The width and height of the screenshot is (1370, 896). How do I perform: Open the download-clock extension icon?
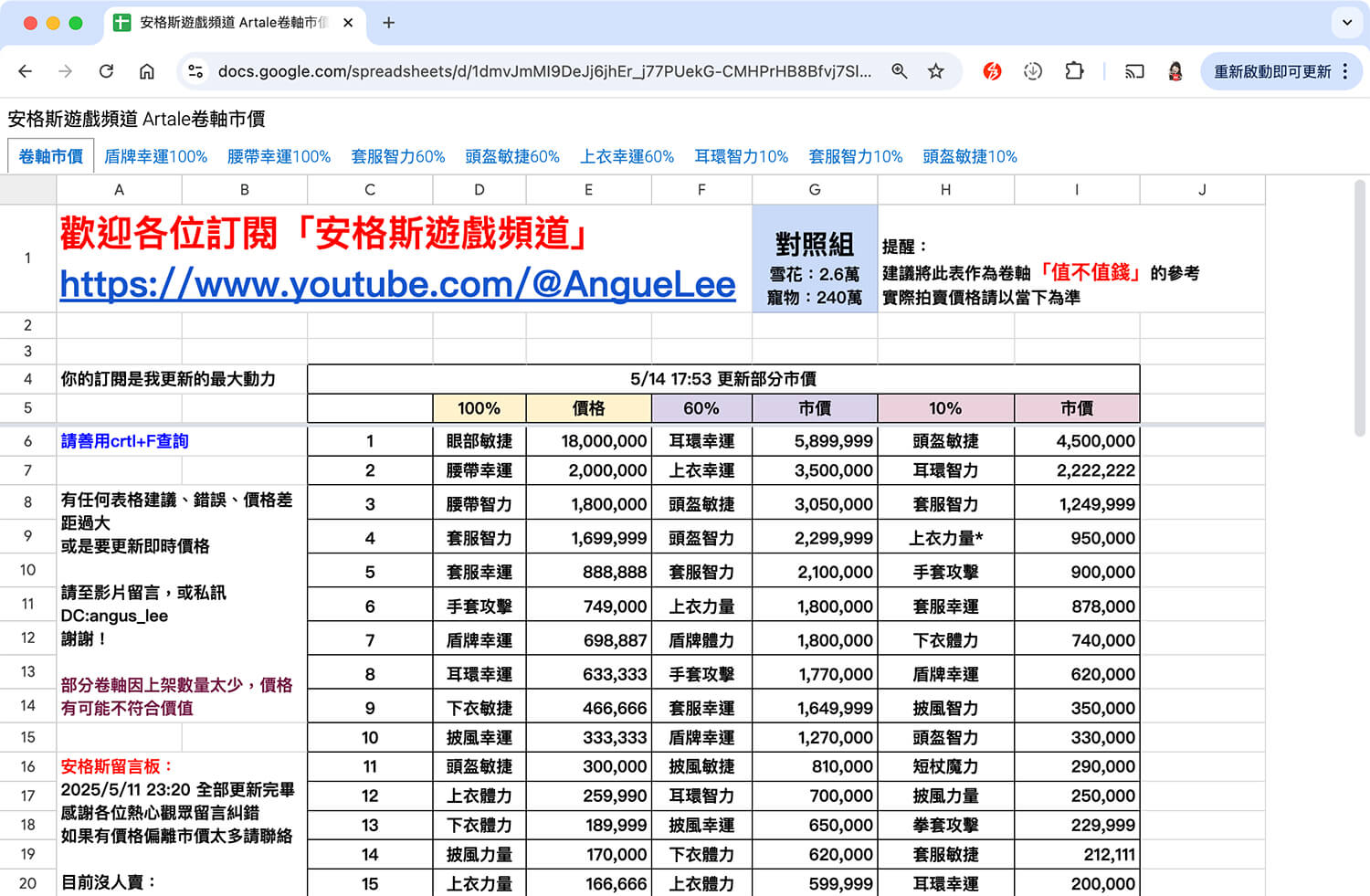(1033, 71)
